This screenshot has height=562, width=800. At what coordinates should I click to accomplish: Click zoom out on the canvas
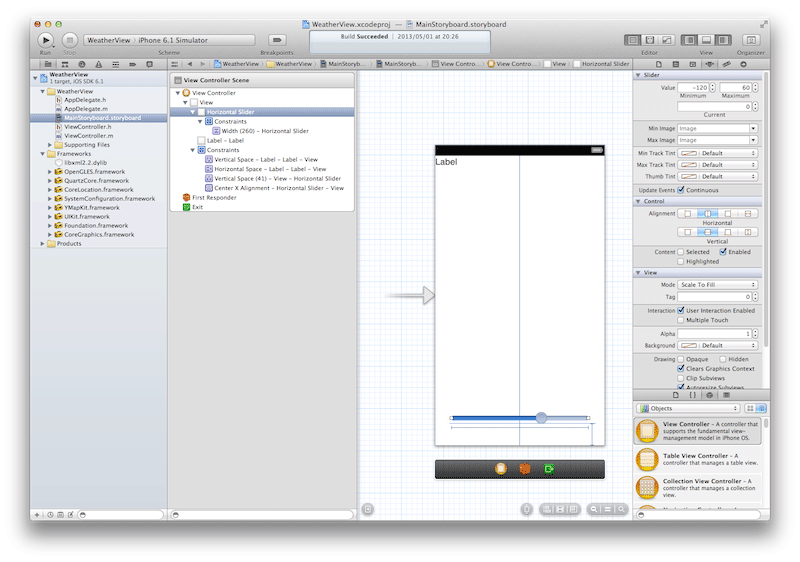click(593, 509)
